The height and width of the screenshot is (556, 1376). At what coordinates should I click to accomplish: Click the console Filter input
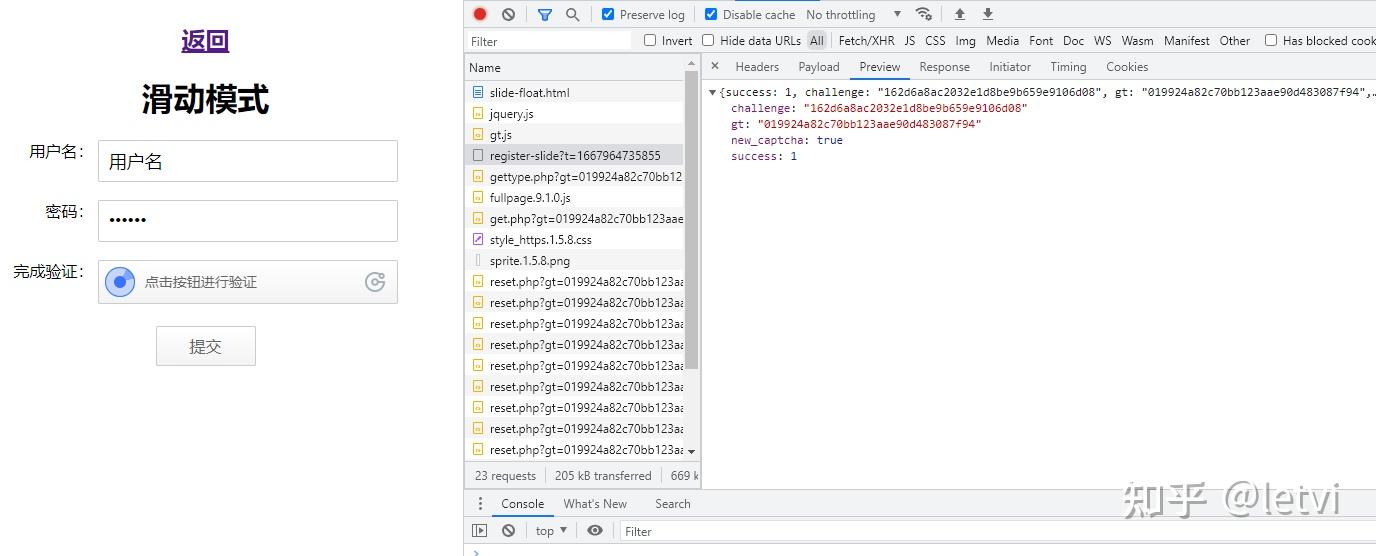(997, 531)
